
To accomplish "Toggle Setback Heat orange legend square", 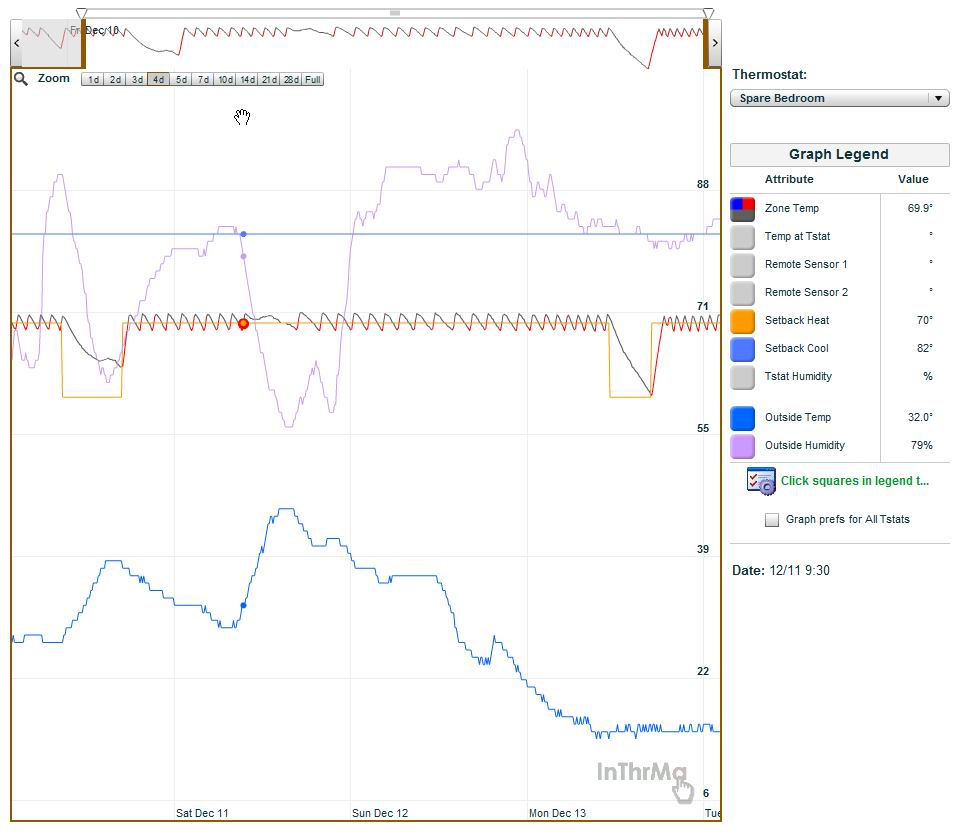I will [x=742, y=321].
